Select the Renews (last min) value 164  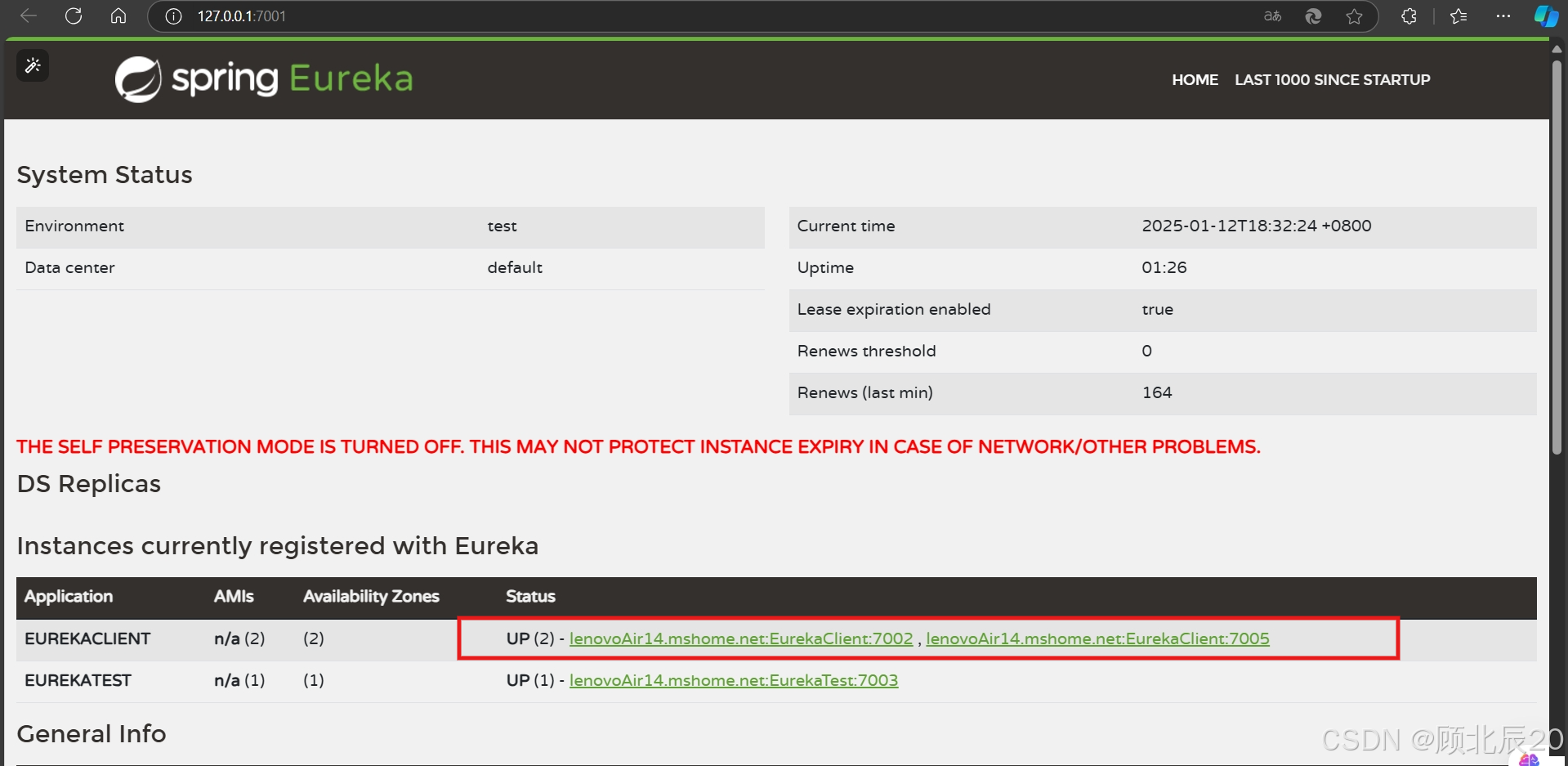1157,392
